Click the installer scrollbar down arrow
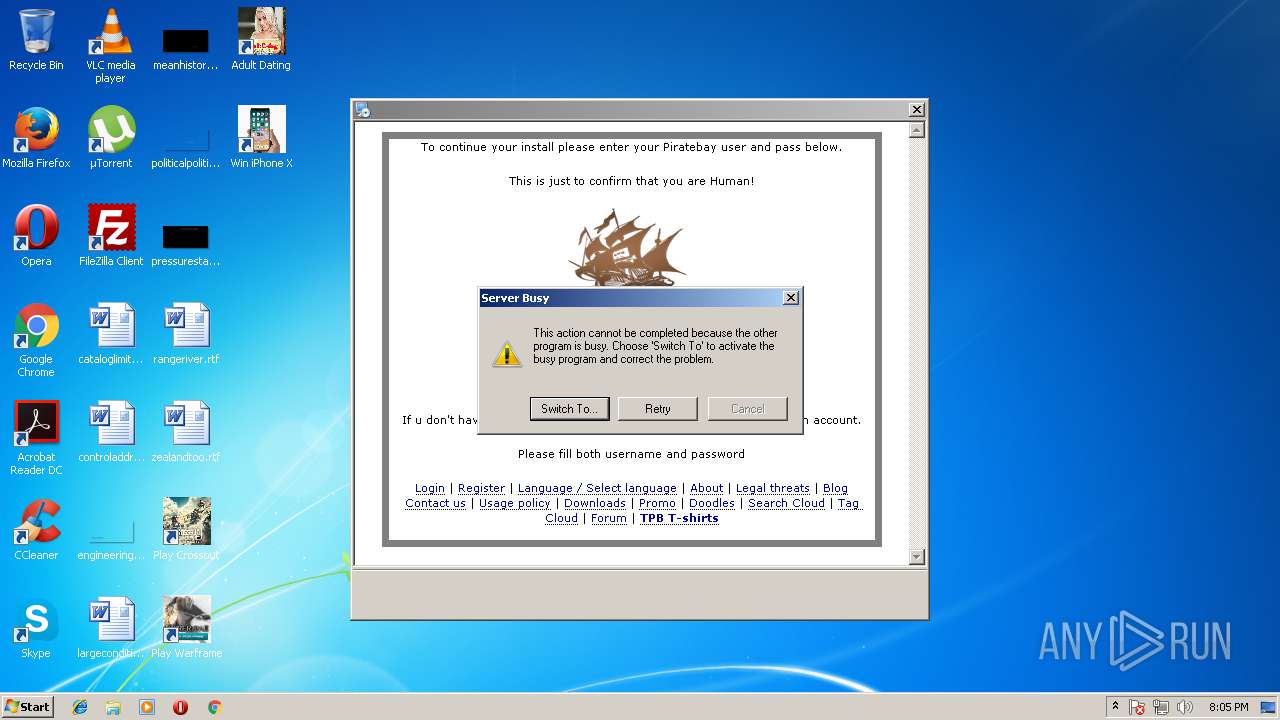 916,557
